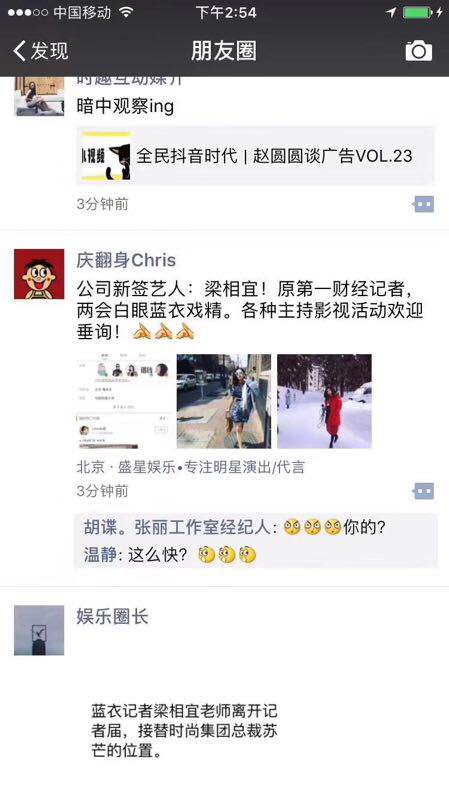Screen dimensions: 449x798
Task: View the street photo thumbnail
Action: (224, 401)
